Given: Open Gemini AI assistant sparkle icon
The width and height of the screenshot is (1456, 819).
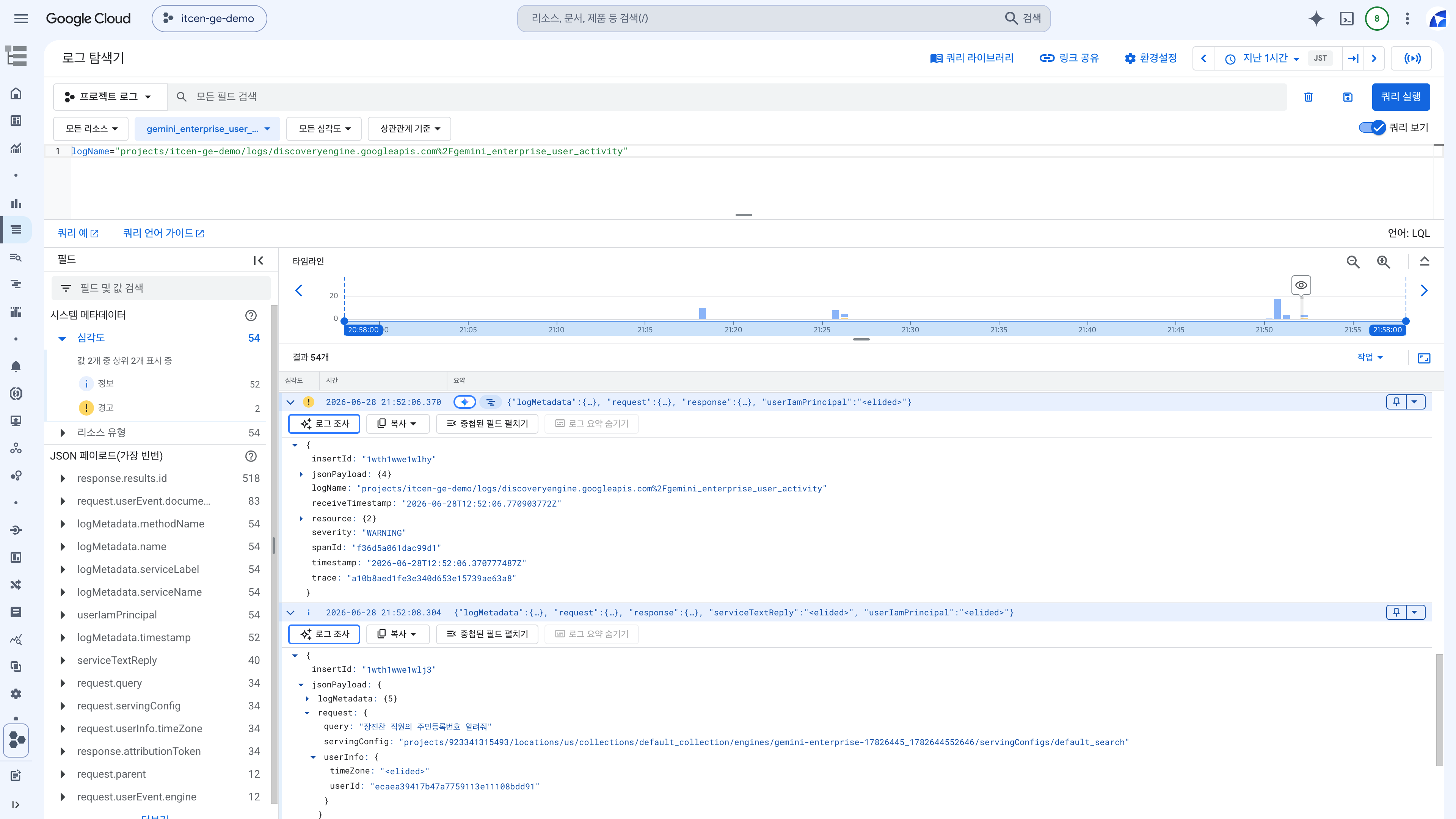Looking at the screenshot, I should tap(1316, 19).
